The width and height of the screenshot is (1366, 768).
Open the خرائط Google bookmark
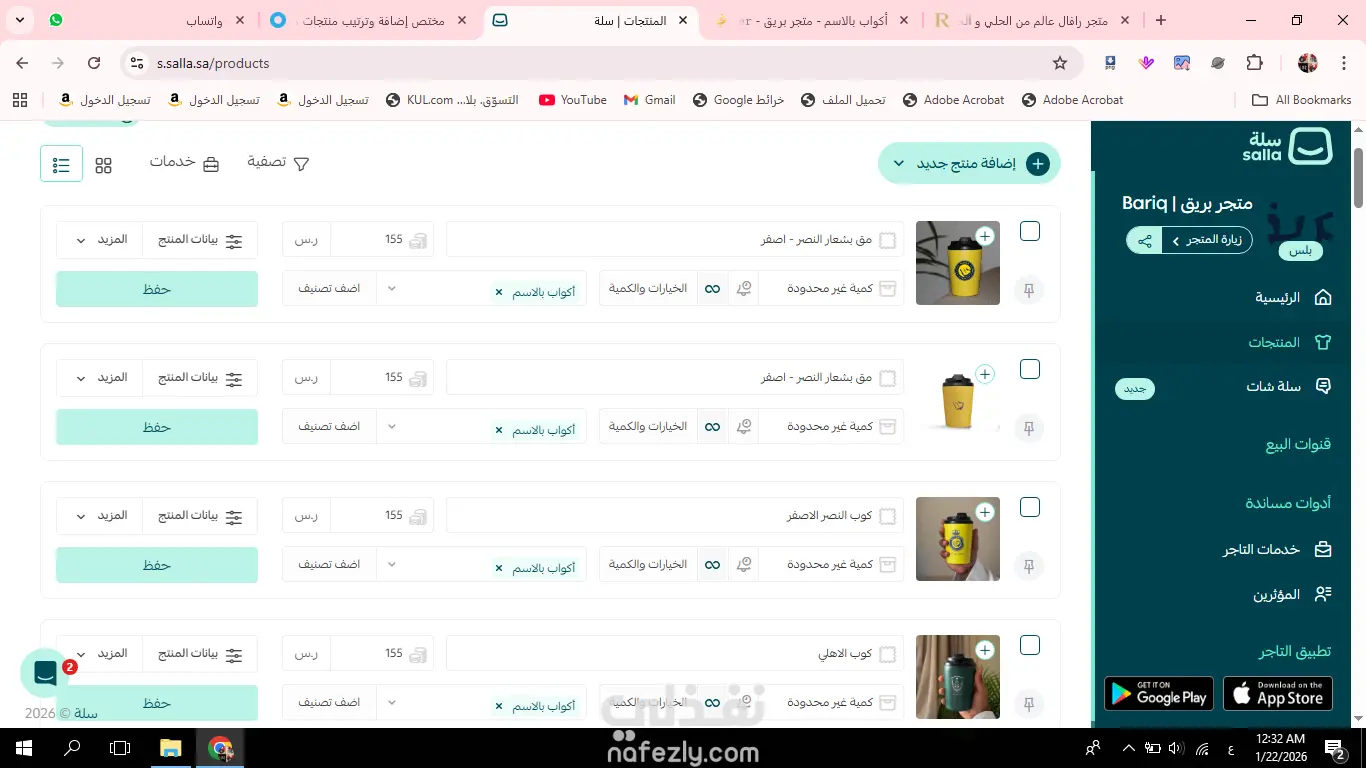[x=738, y=100]
